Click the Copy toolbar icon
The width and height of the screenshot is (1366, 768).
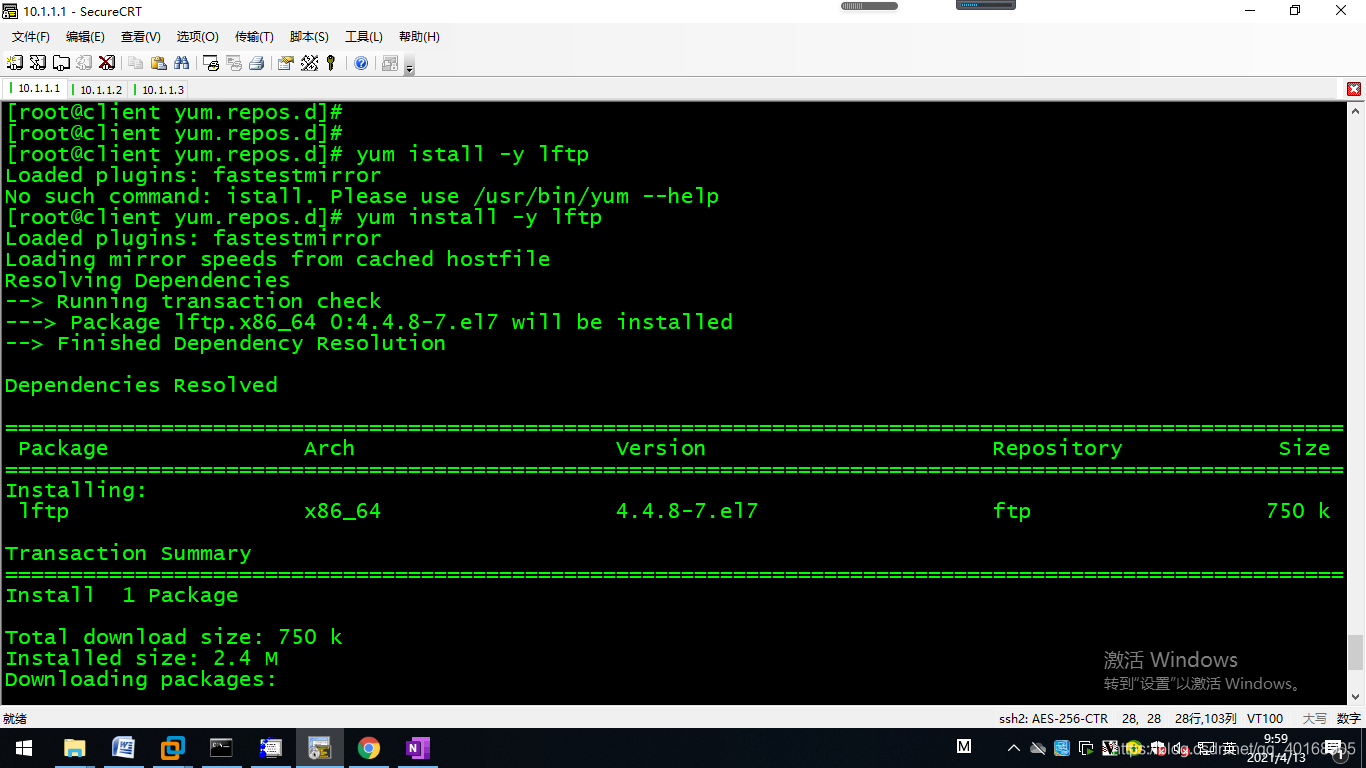pyautogui.click(x=135, y=63)
